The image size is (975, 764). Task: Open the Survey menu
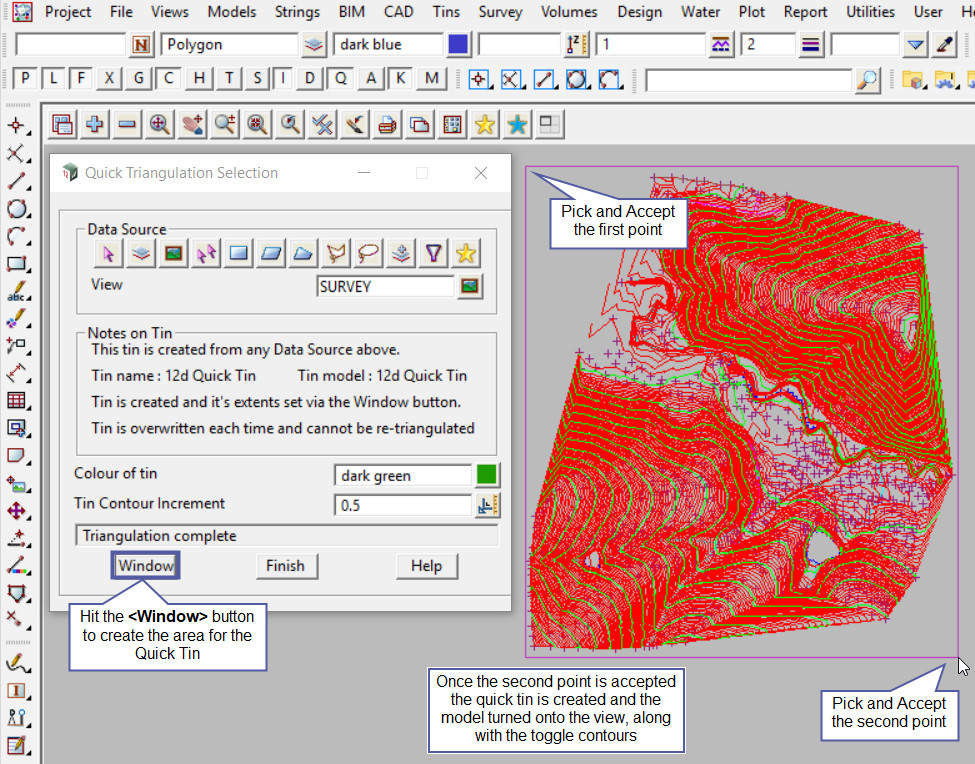pos(500,12)
